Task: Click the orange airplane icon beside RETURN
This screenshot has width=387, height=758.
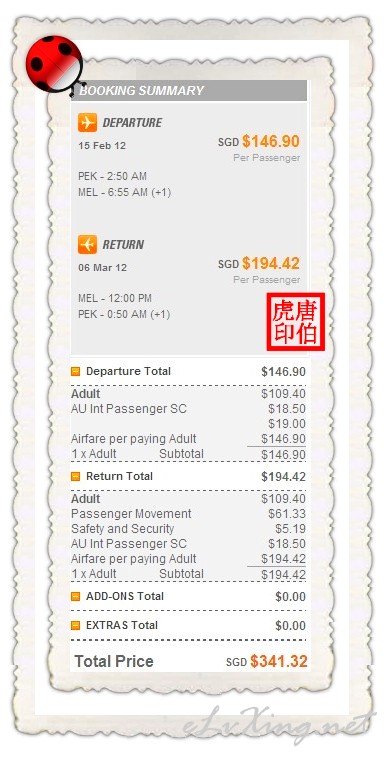Action: 87,245
